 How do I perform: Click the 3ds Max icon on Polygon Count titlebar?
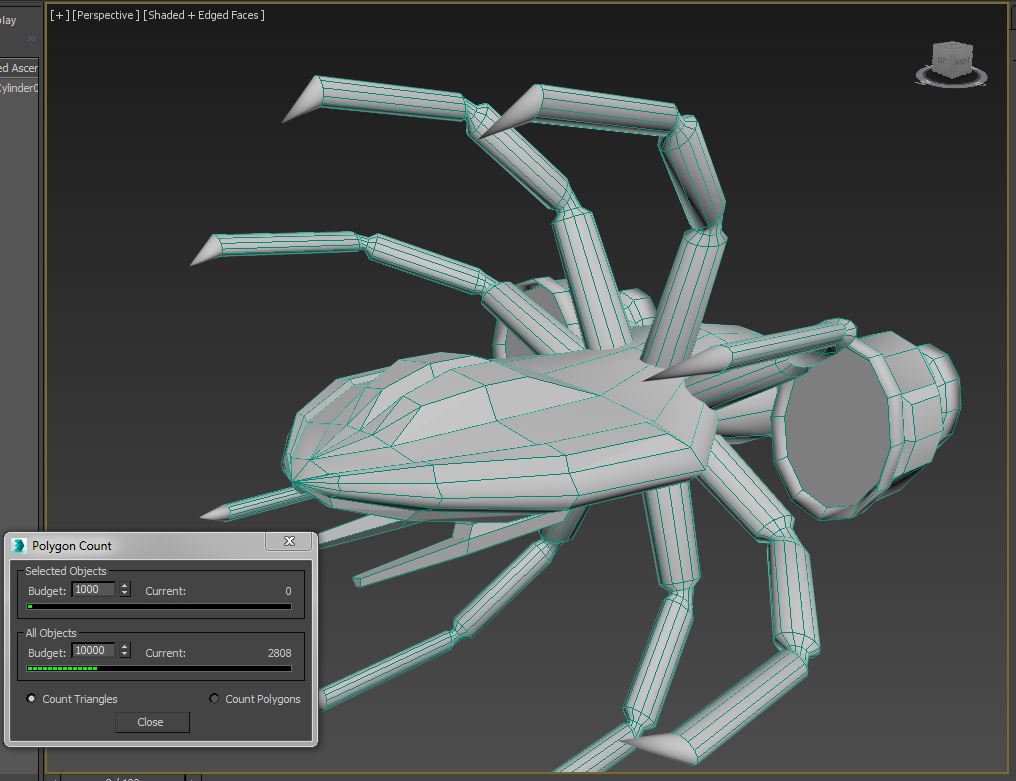[x=17, y=545]
